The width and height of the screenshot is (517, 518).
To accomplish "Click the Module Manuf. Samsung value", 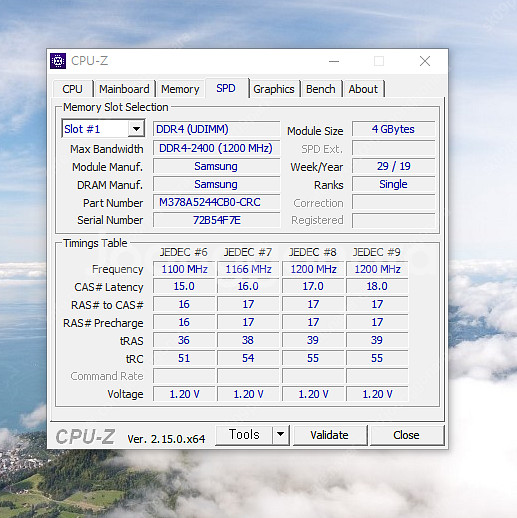I will pos(216,166).
